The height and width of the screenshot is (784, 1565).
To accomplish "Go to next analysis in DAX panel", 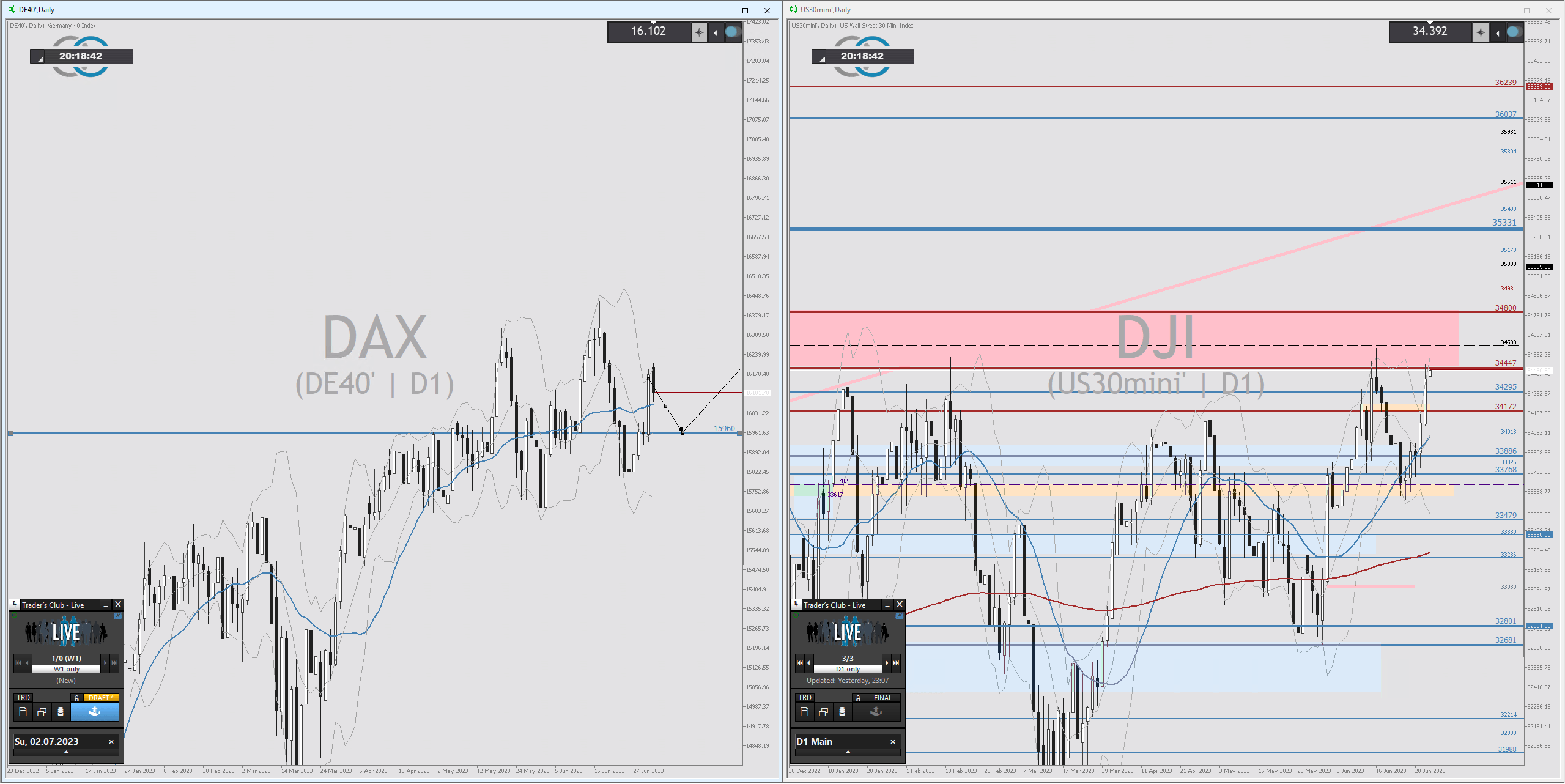I will tap(105, 663).
